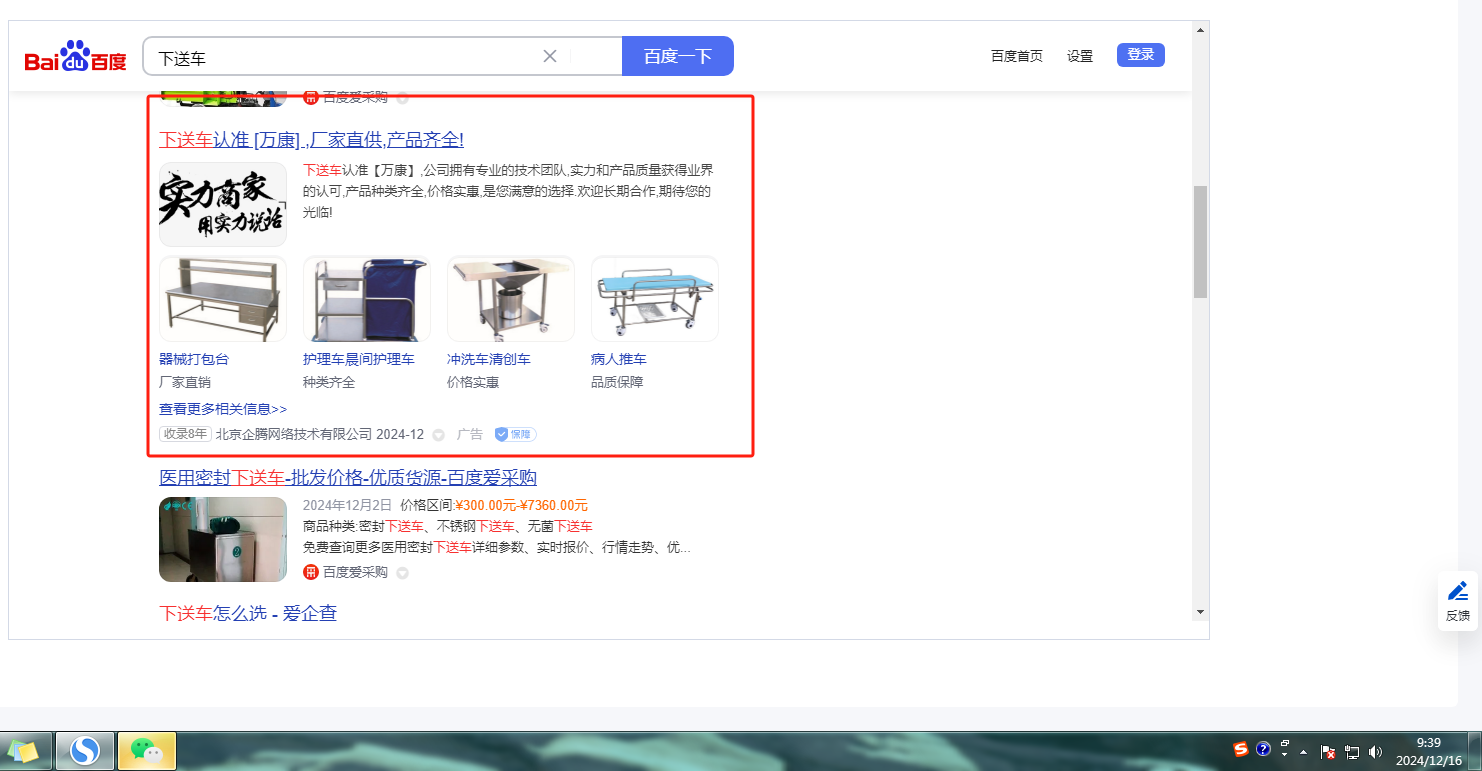The height and width of the screenshot is (771, 1482).
Task: Click the Baidu paw logo
Action: (x=76, y=56)
